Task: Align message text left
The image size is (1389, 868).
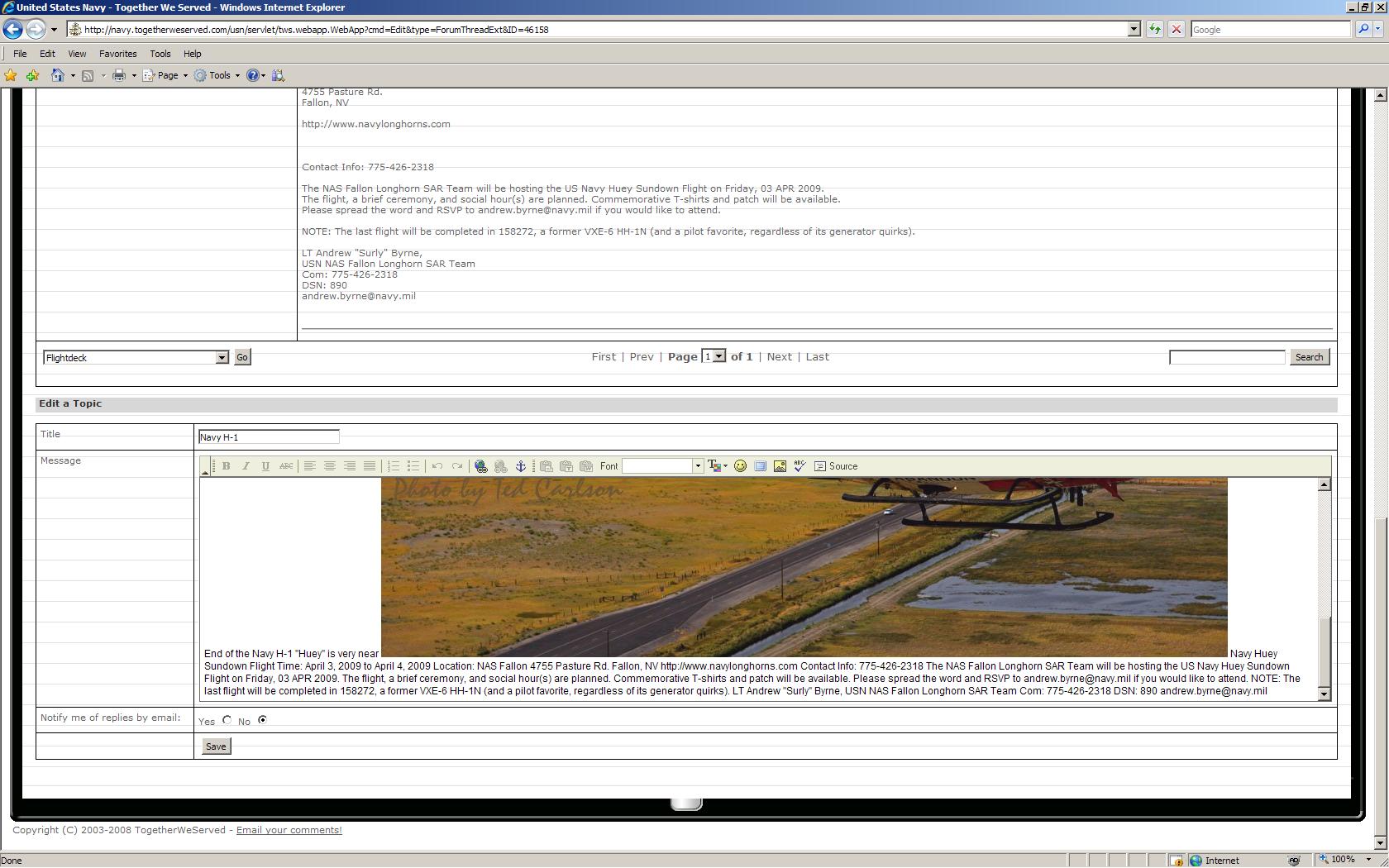Action: (309, 466)
